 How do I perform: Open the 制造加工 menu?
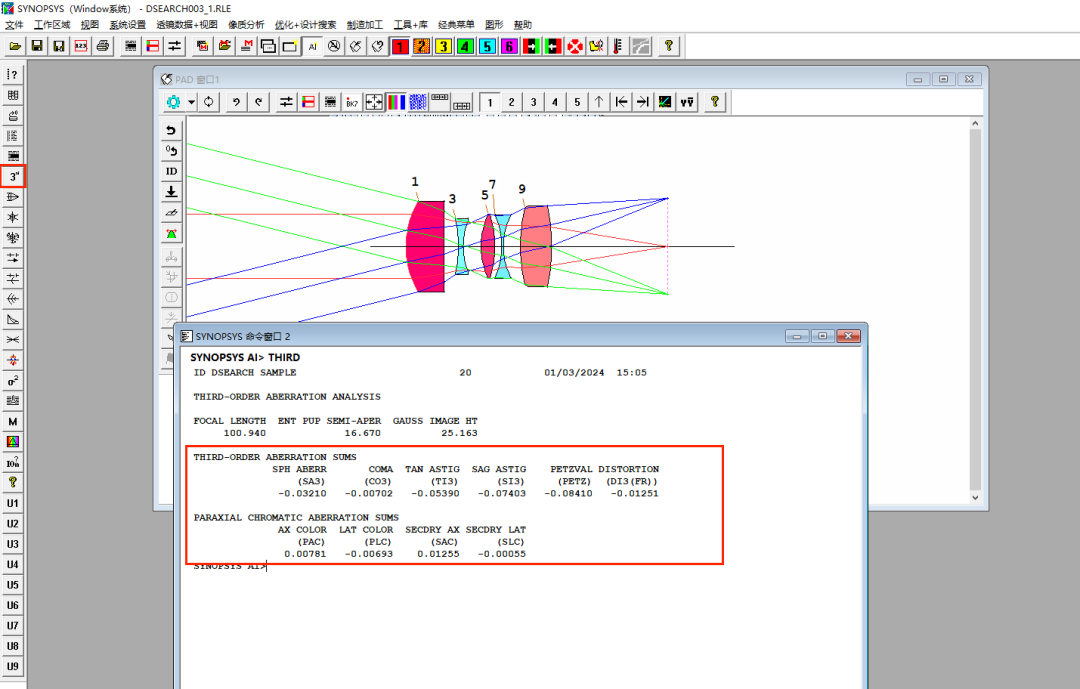click(364, 25)
